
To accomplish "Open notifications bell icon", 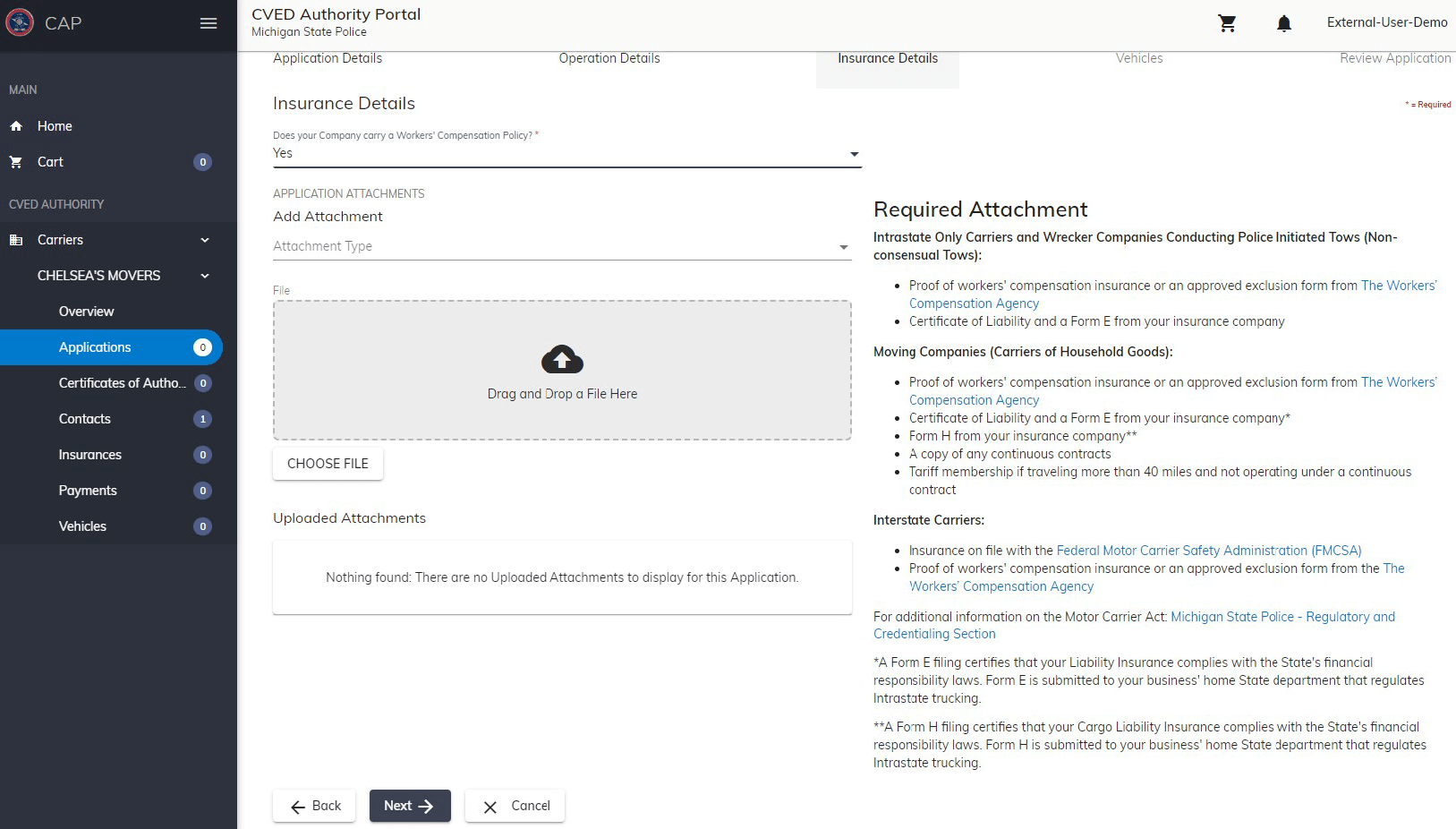I will pos(1283,23).
